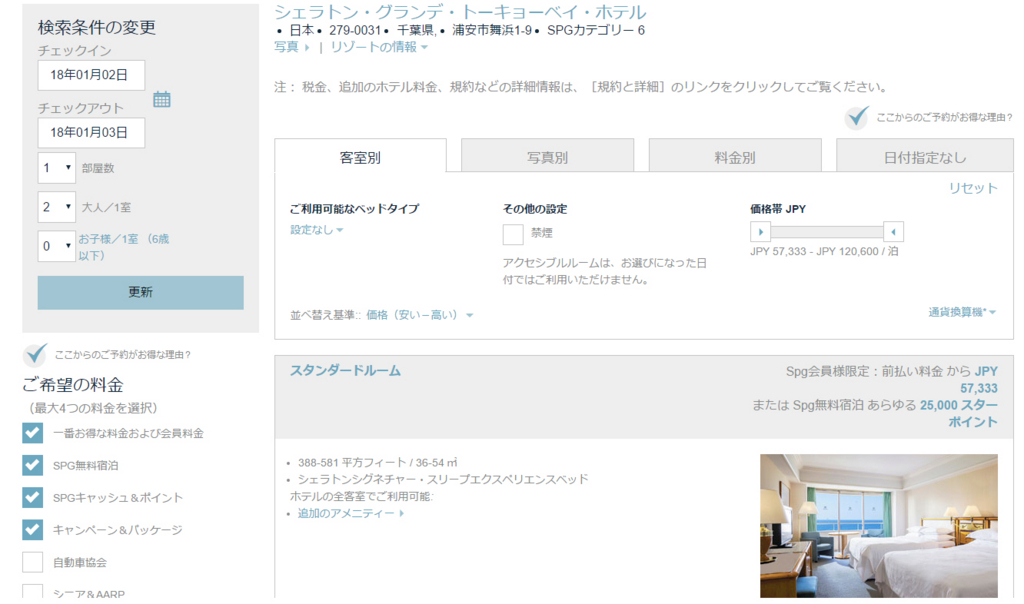Open the check-in calendar icon
This screenshot has height=604, width=1024.
coord(162,99)
